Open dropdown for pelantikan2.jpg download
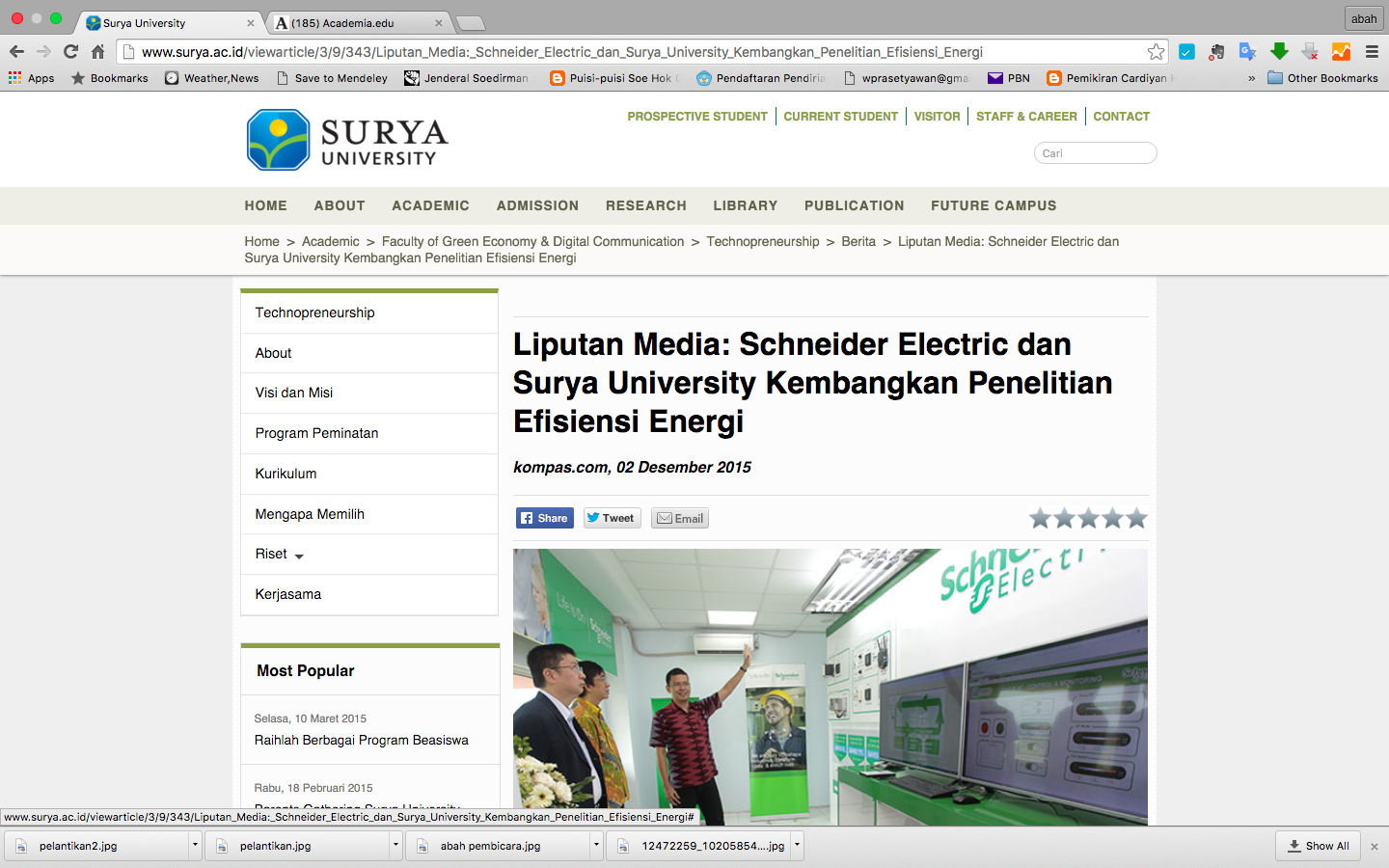Viewport: 1389px width, 868px height. tap(195, 846)
